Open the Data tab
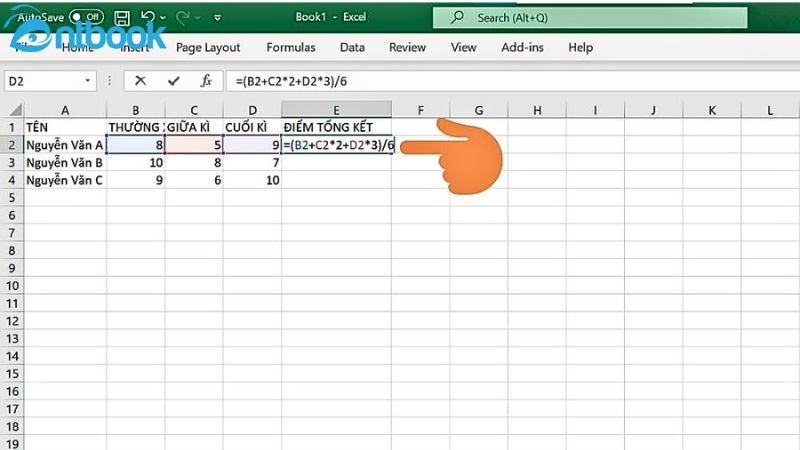This screenshot has width=800, height=450. click(x=352, y=47)
